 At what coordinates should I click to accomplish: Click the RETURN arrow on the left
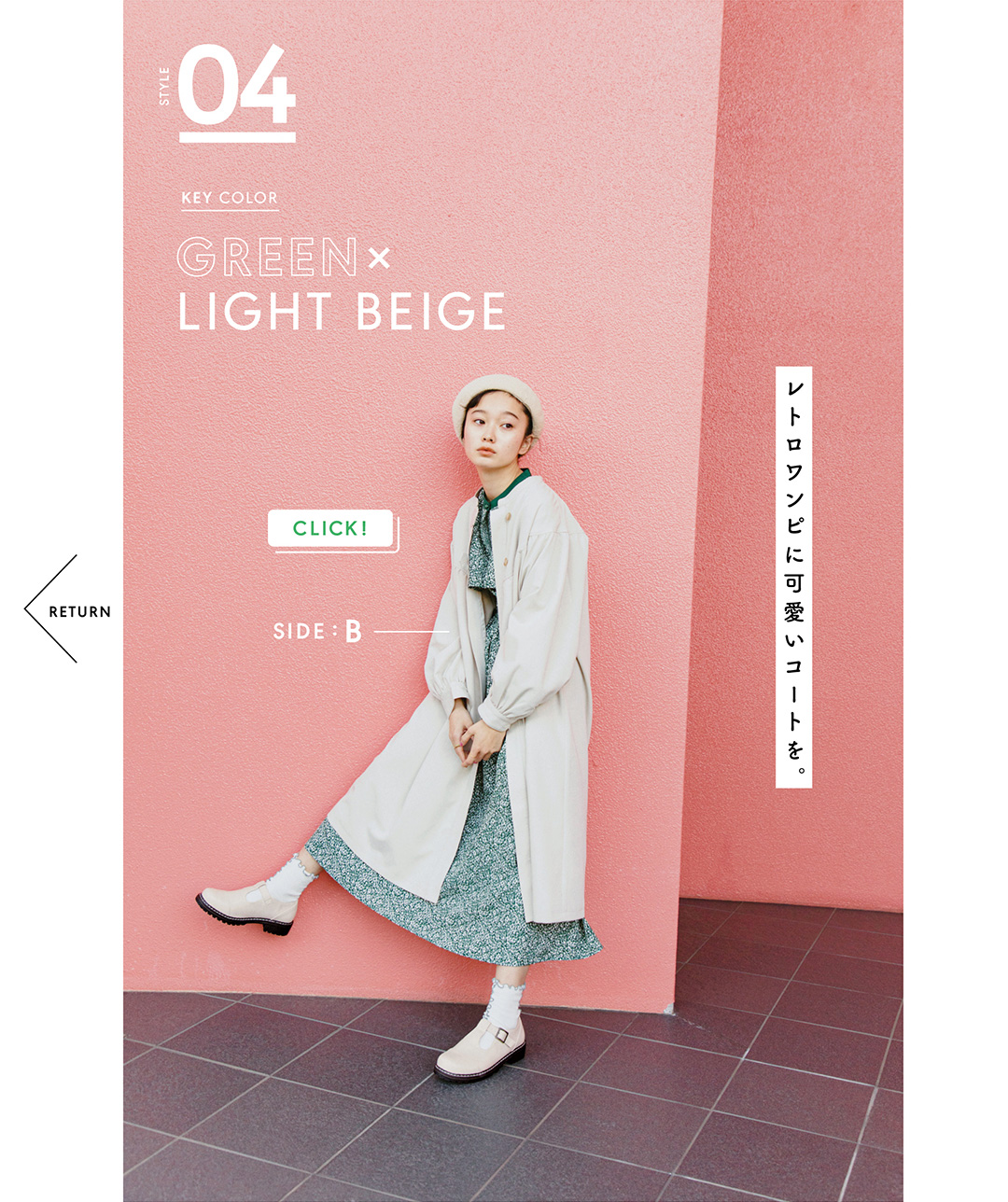coord(67,609)
